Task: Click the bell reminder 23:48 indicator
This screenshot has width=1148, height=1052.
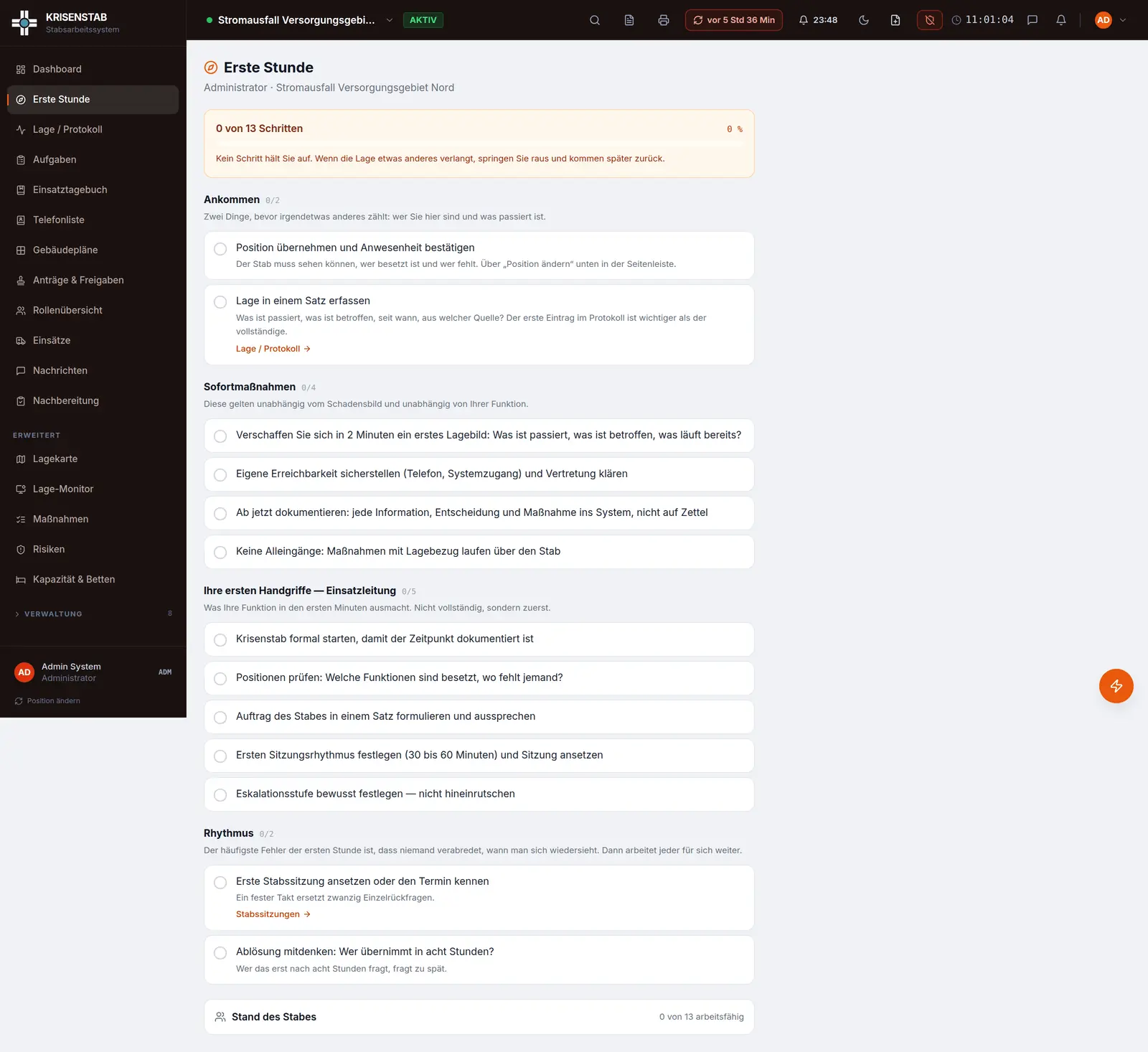Action: [818, 20]
